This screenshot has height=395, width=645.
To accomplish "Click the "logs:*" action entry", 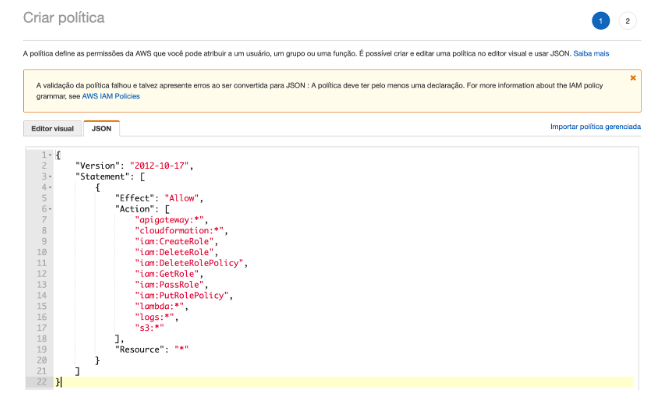I will [154, 317].
